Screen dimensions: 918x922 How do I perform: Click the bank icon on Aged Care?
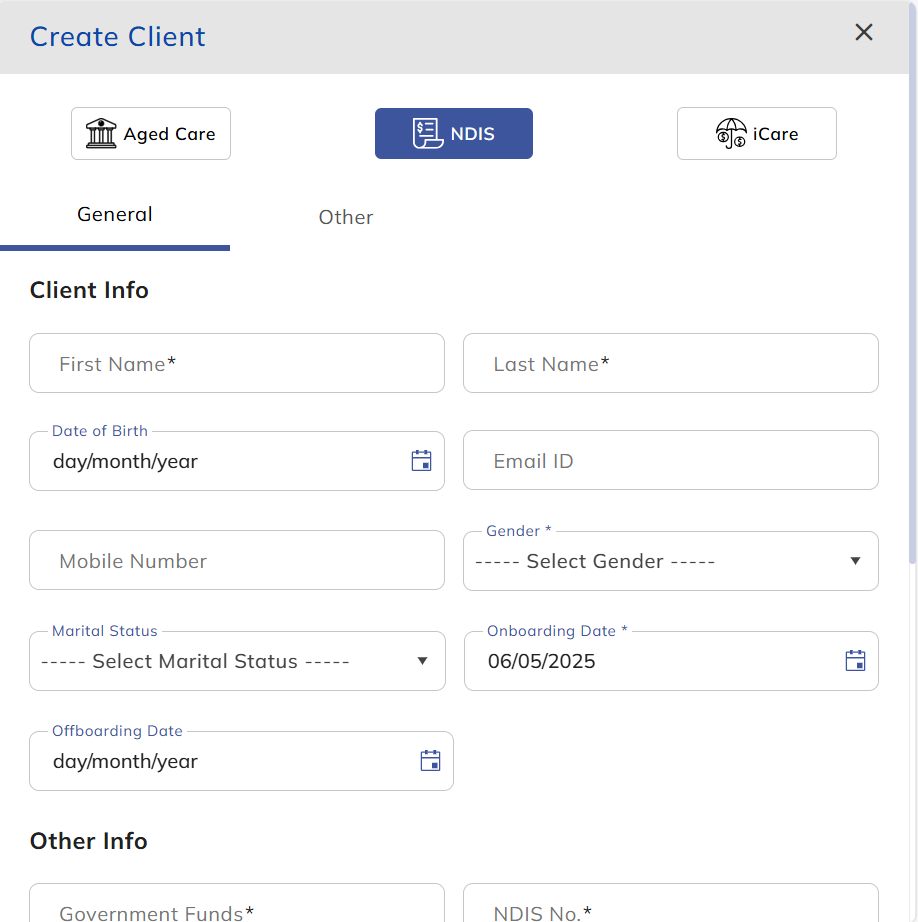click(x=100, y=133)
